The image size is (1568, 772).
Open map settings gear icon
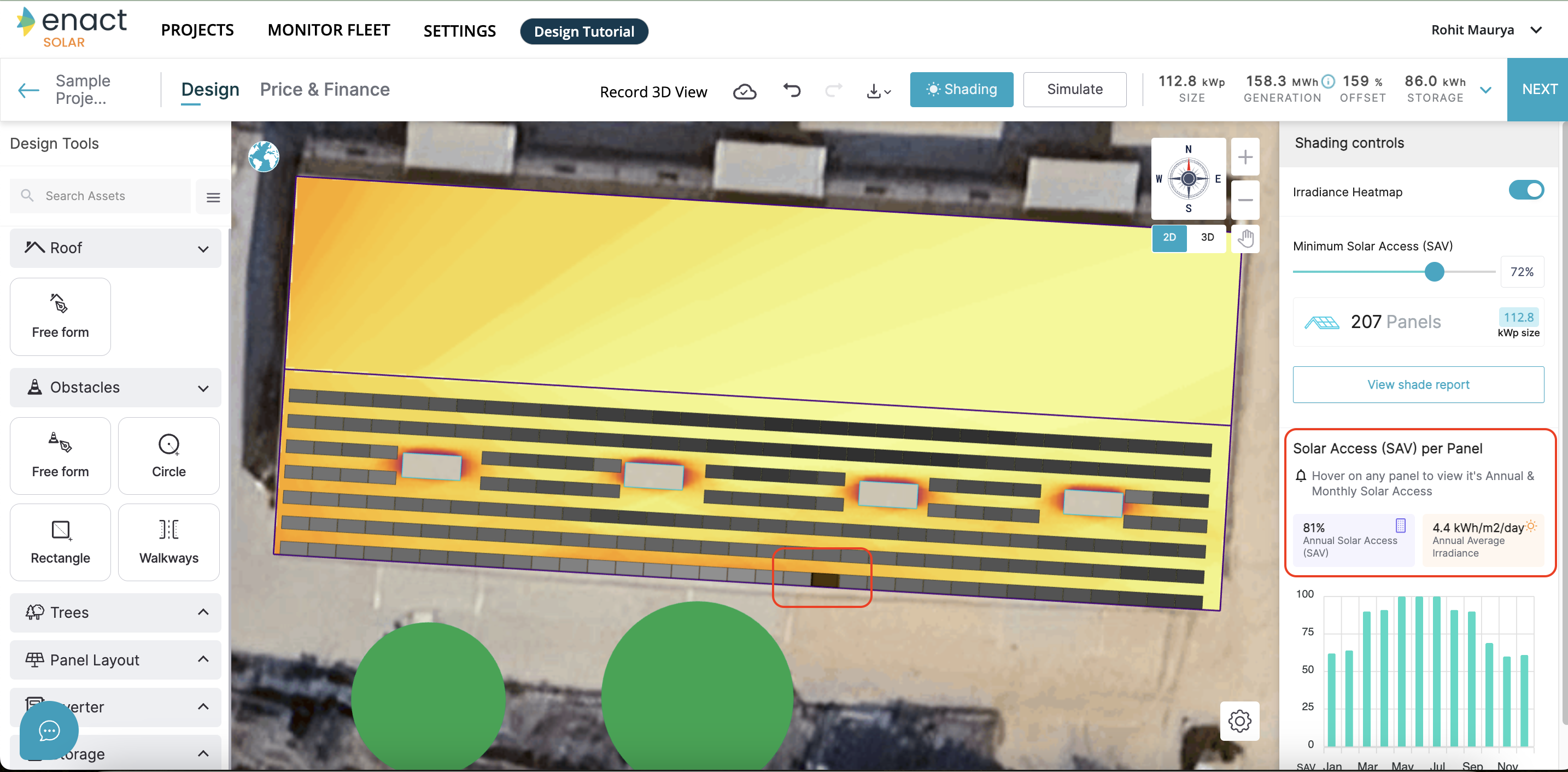(1239, 721)
